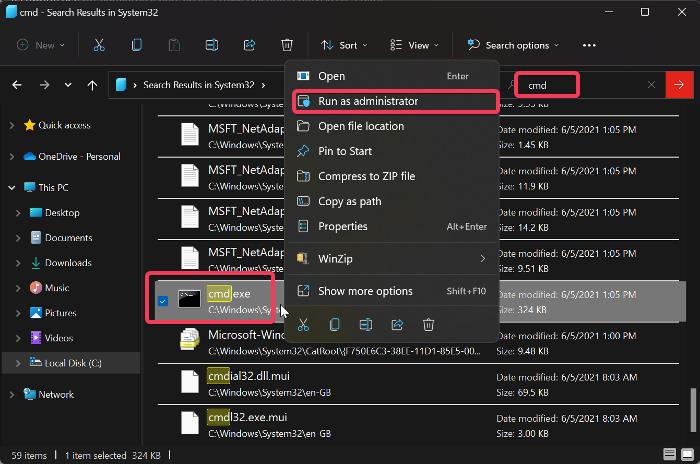This screenshot has height=464, width=700.
Task: Open the Search options dropdown
Action: point(513,45)
